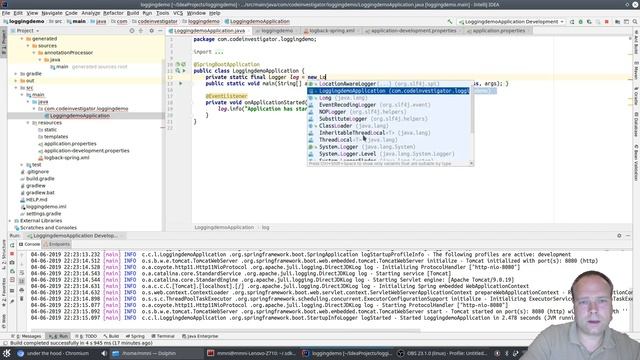Image resolution: width=640 pixels, height=360 pixels.
Task: Open OBS window in taskbar
Action: (x=443, y=353)
